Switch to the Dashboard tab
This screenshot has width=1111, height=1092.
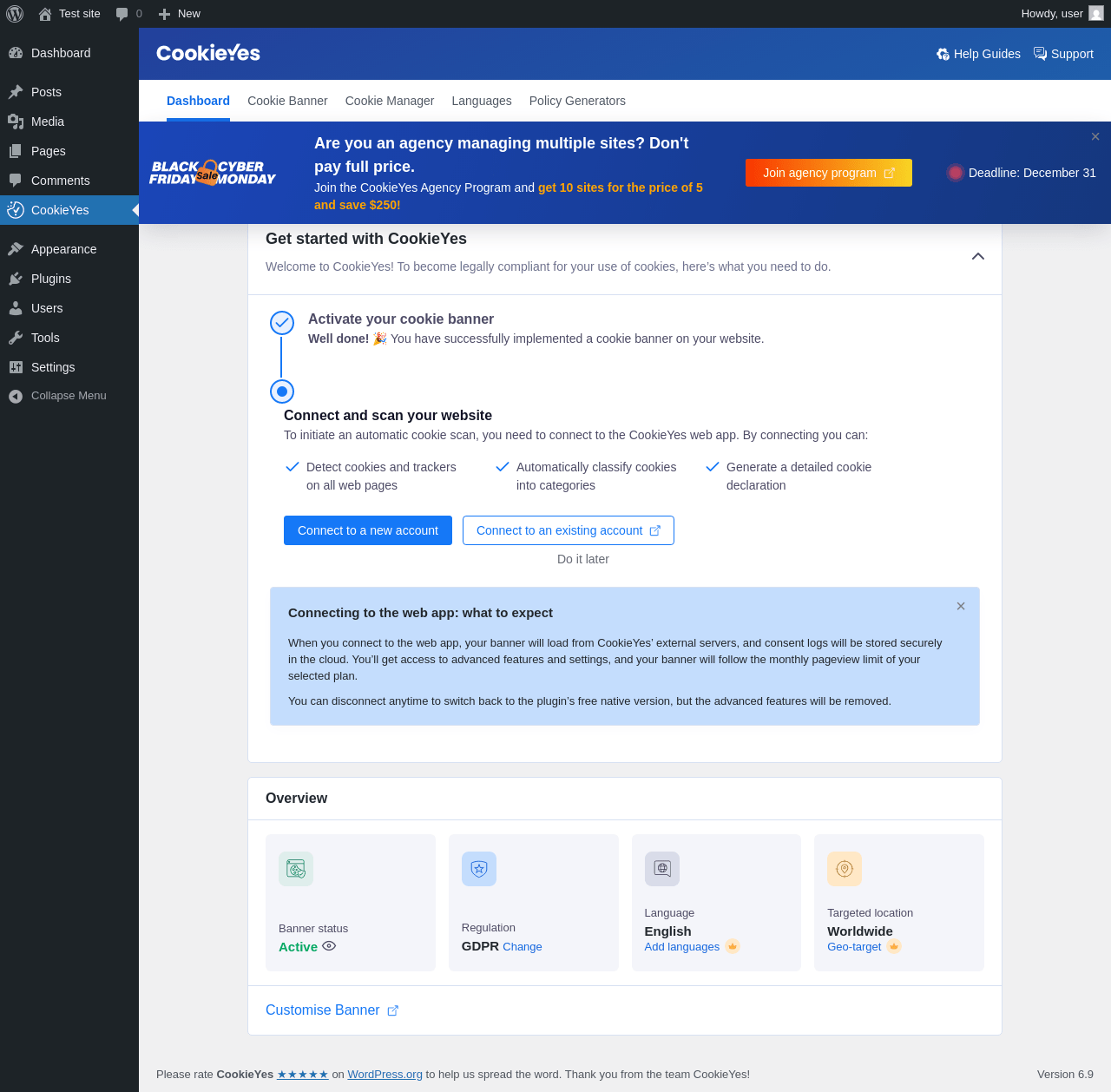[198, 101]
